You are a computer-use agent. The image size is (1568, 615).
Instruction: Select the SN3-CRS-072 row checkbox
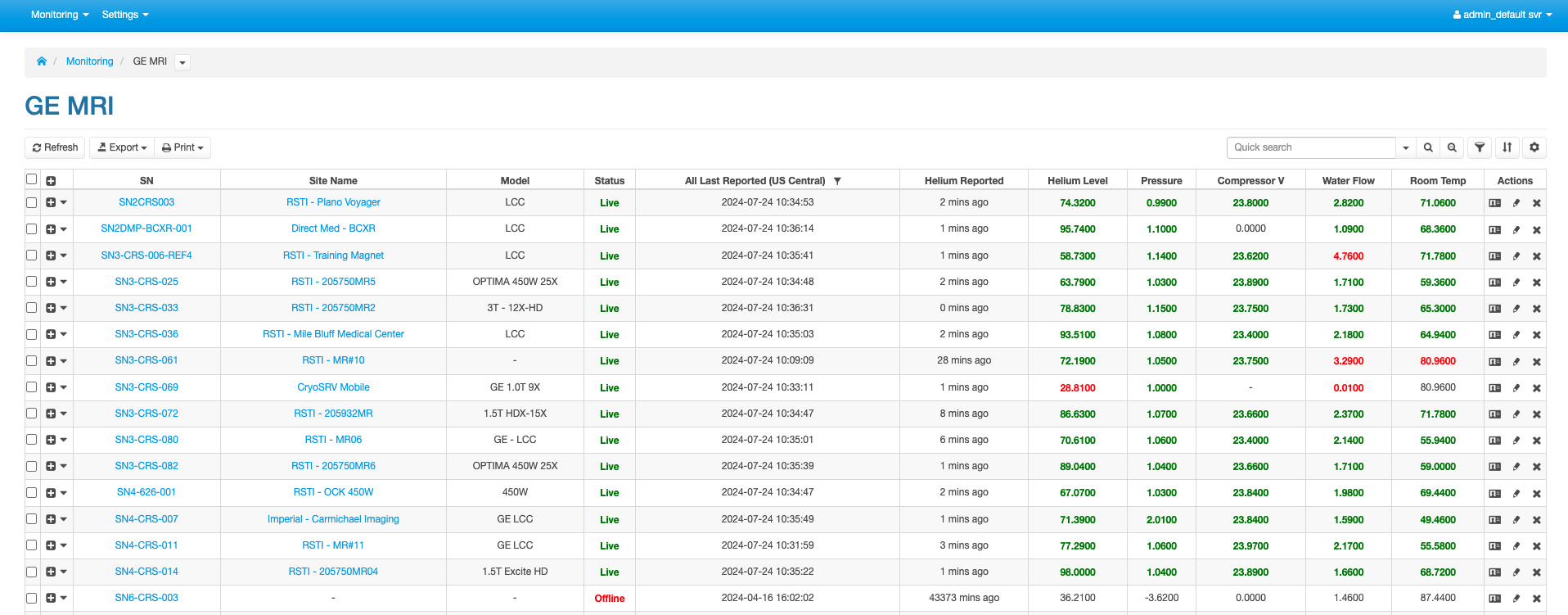(31, 414)
